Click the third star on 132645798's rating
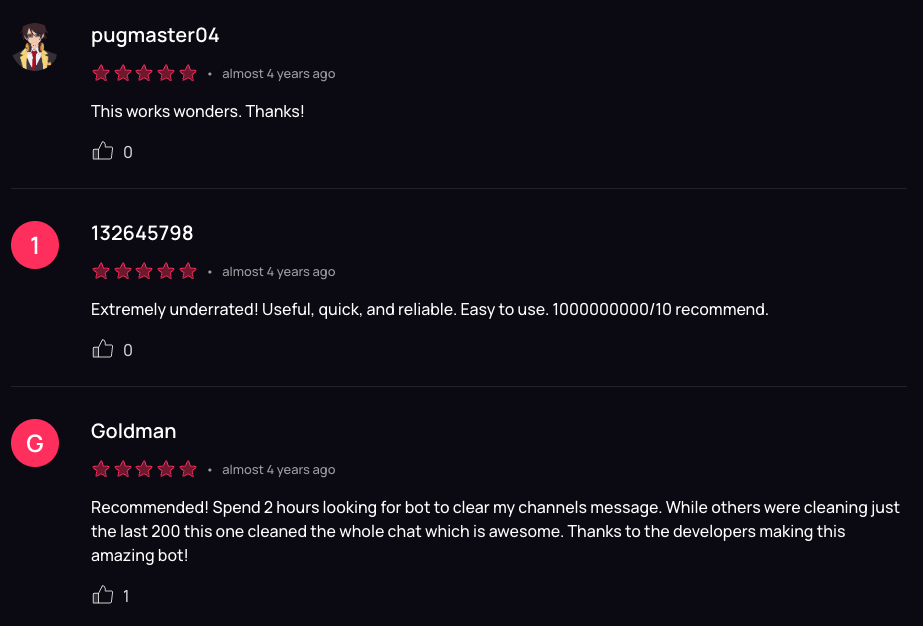923x626 pixels. pyautogui.click(x=144, y=270)
